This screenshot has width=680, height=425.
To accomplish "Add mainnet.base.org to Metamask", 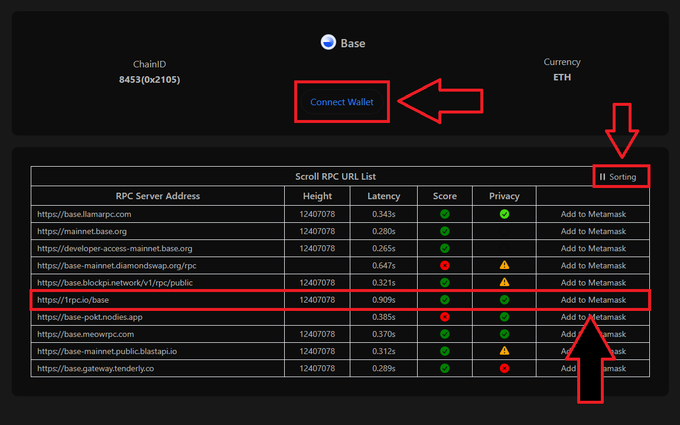I will [593, 231].
